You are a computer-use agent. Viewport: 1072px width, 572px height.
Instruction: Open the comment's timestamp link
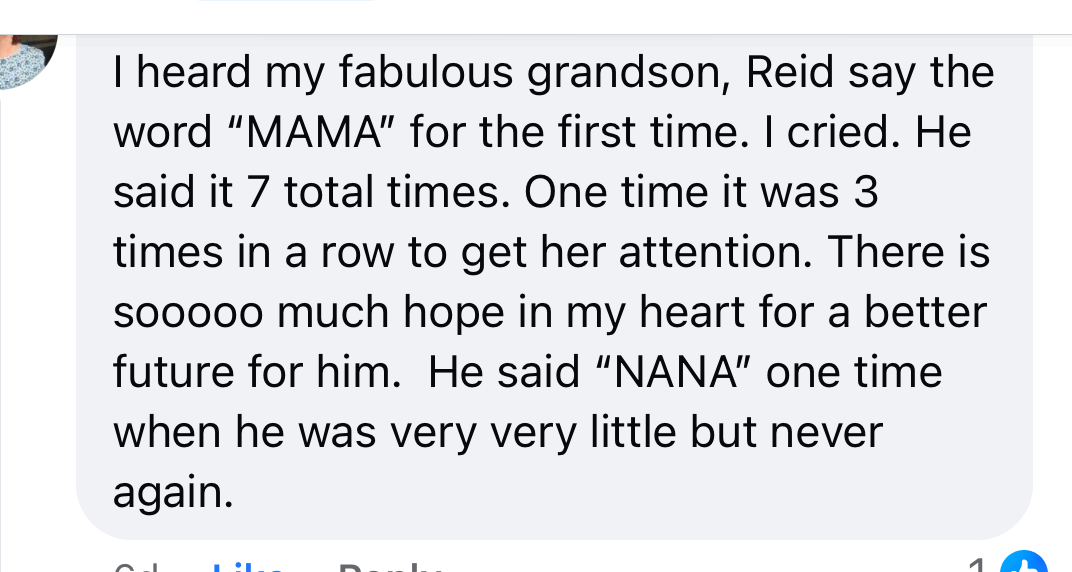point(137,567)
